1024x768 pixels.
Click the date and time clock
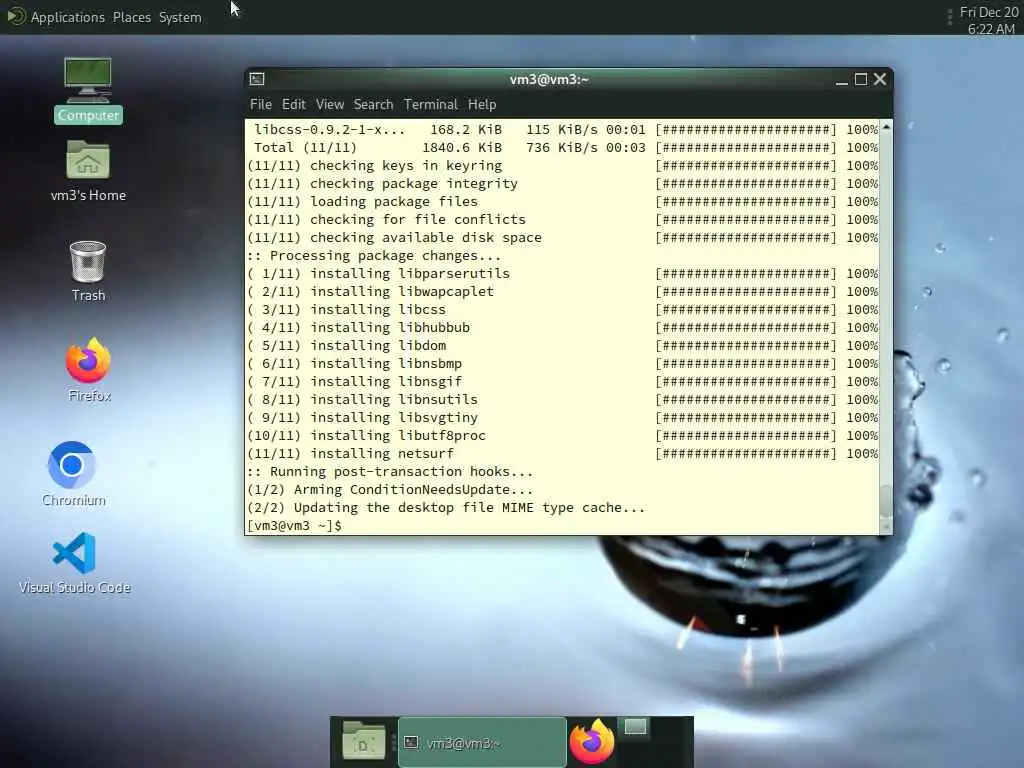(x=989, y=20)
